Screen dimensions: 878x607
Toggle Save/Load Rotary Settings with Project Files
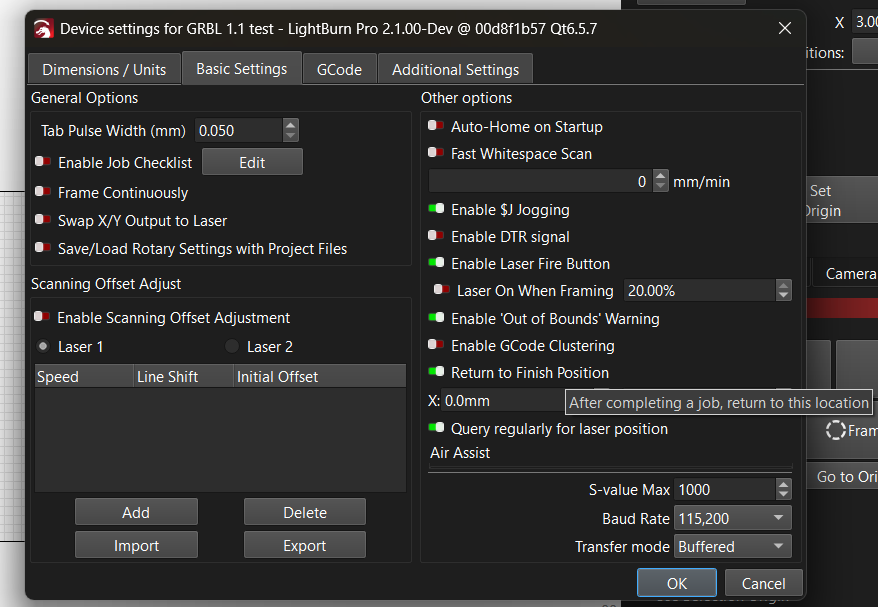[43, 248]
